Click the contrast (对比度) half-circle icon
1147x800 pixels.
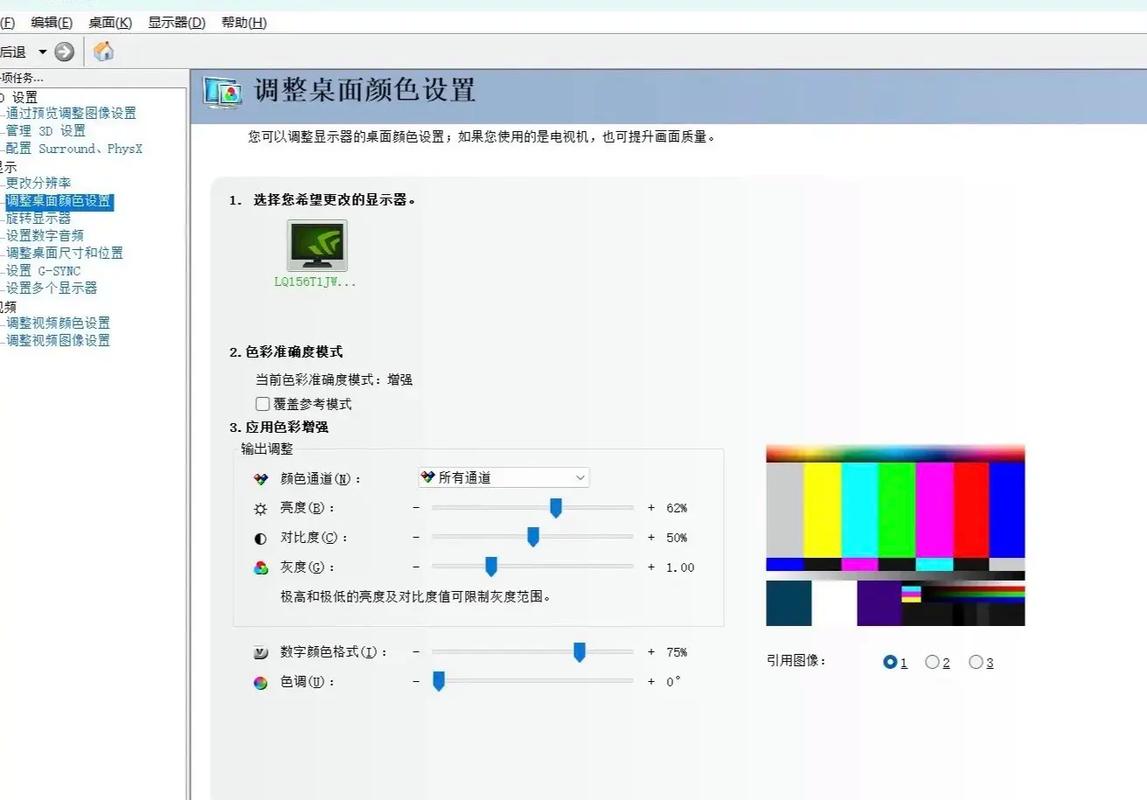pyautogui.click(x=258, y=537)
